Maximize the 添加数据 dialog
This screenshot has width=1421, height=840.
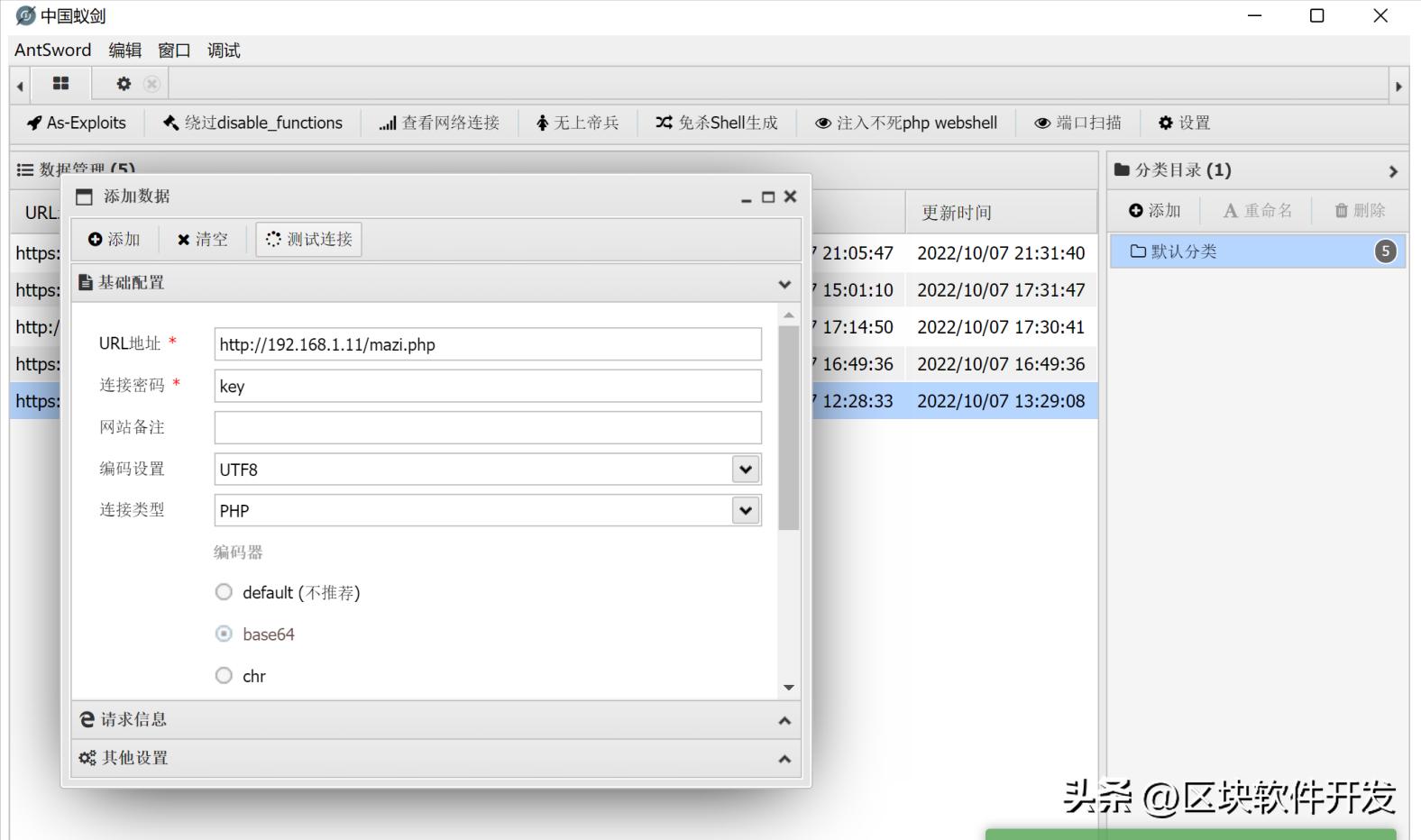point(768,196)
